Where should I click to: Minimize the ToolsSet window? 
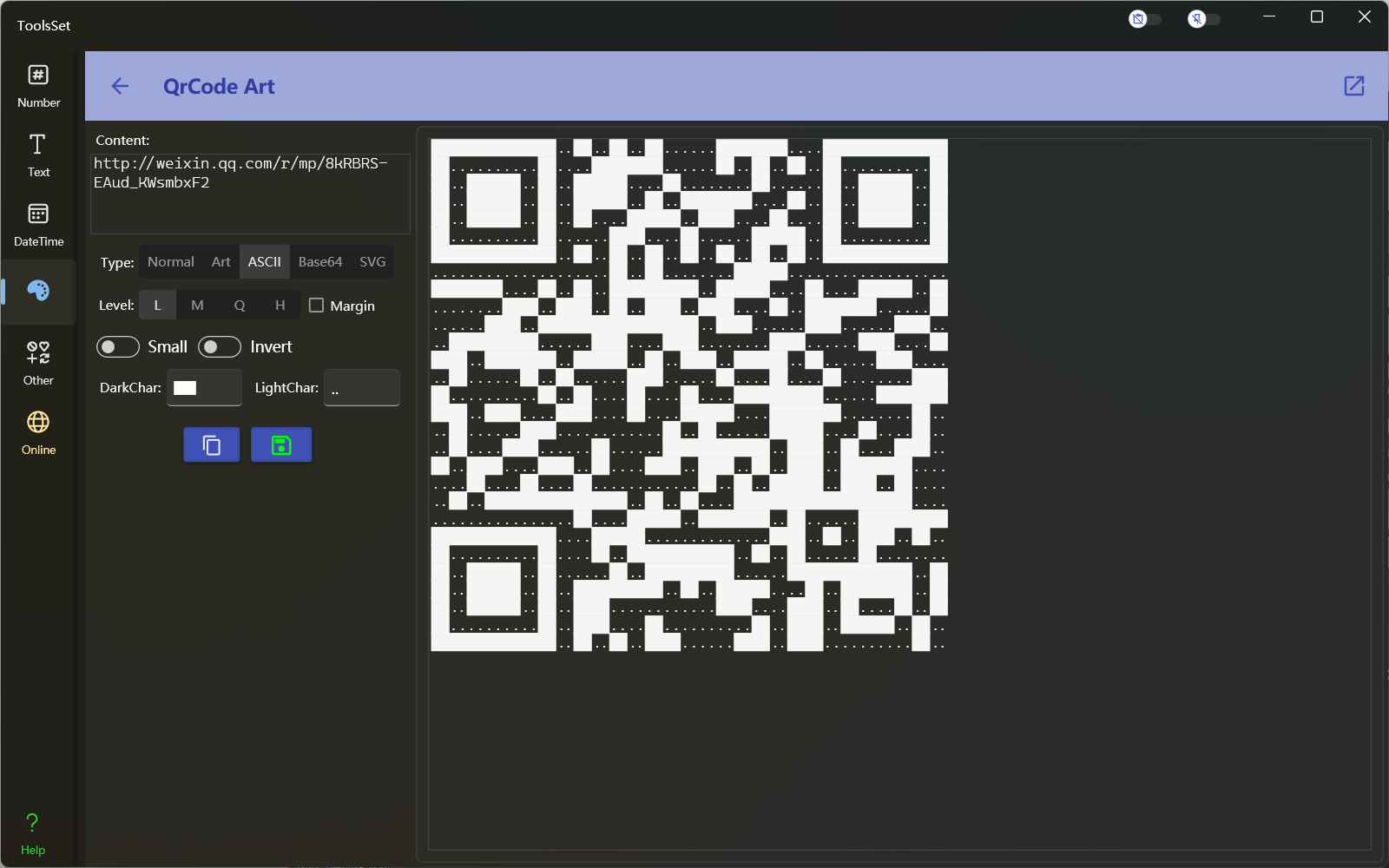1269,17
